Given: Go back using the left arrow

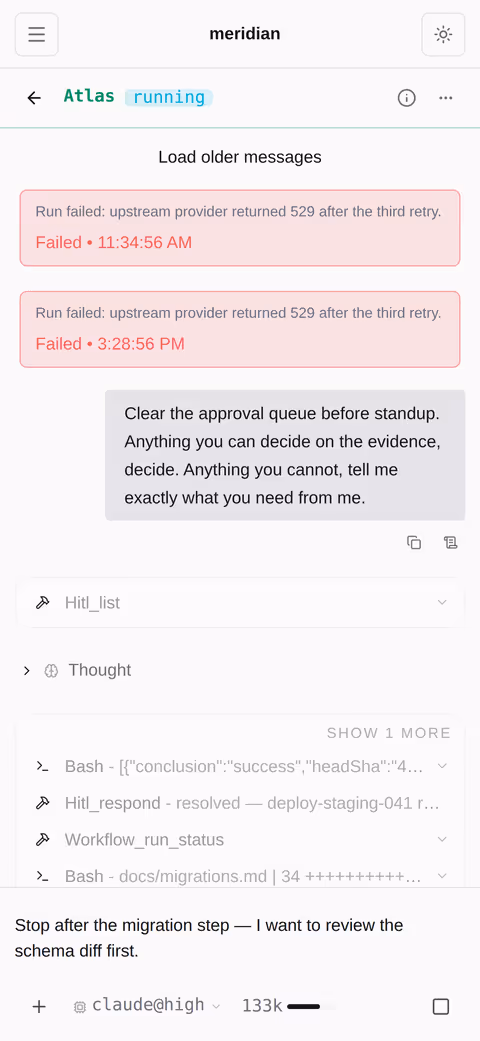Looking at the screenshot, I should point(34,98).
